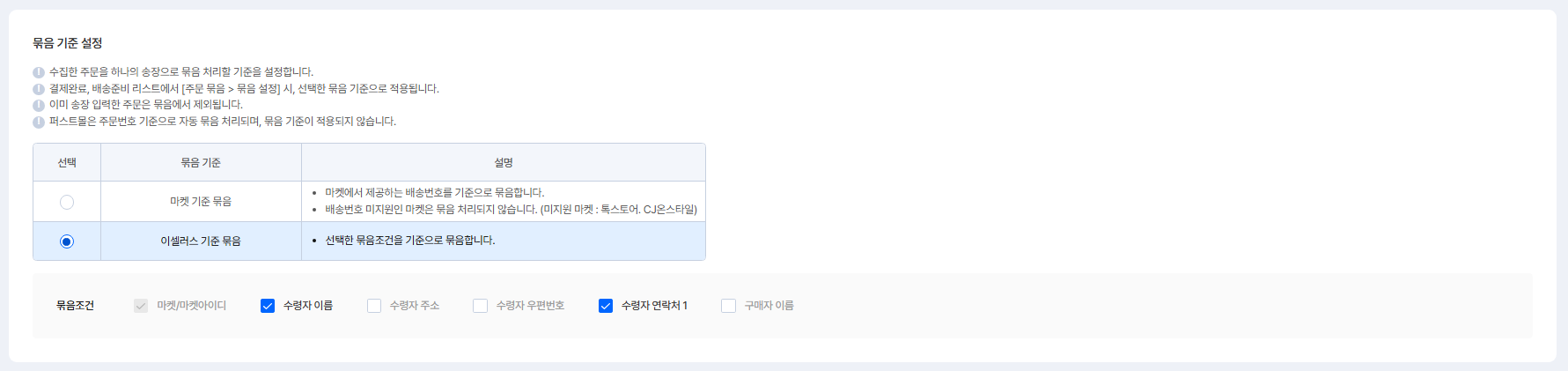The width and height of the screenshot is (1568, 371).
Task: Click the '선택한 묶음조건을 기준으로' description text
Action: tap(410, 241)
